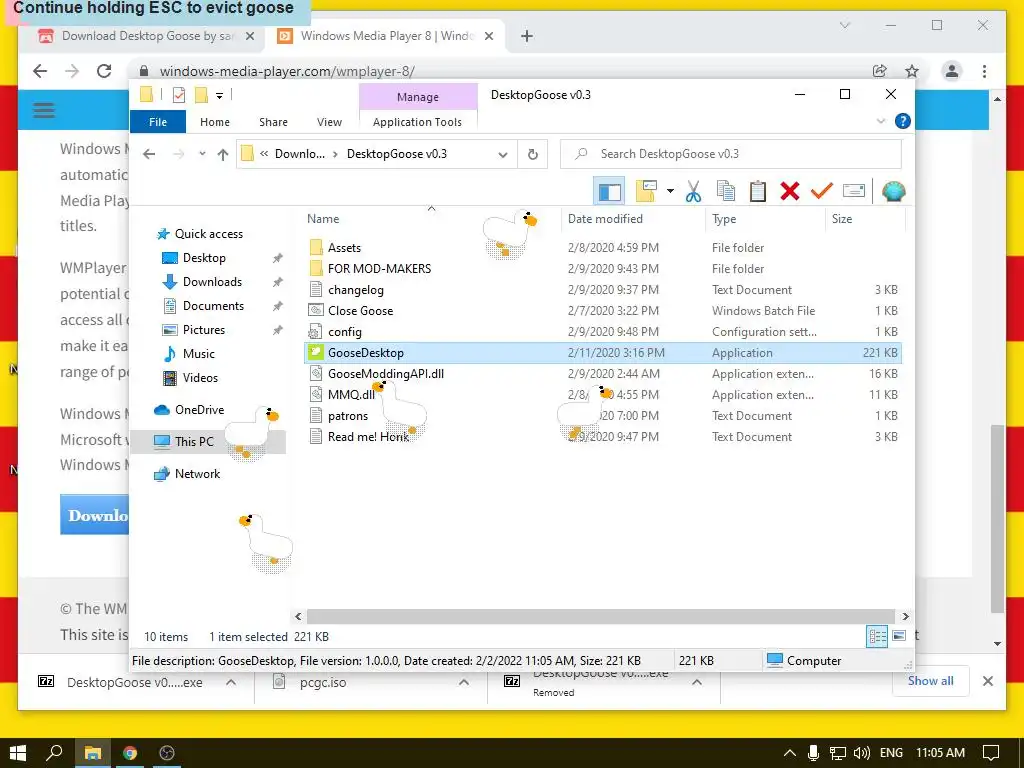Viewport: 1024px width, 768px height.
Task: Click the Copy icon in Explorer toolbar
Action: point(726,191)
